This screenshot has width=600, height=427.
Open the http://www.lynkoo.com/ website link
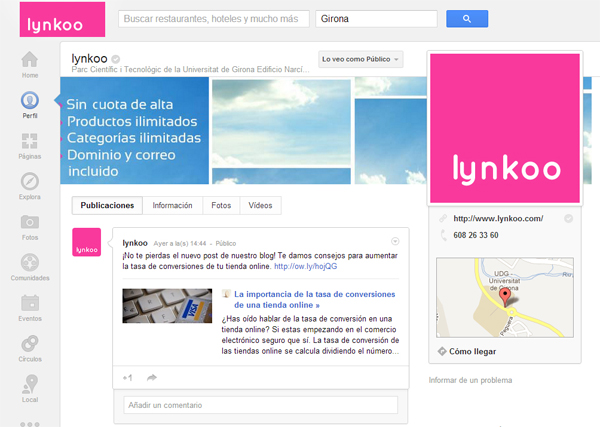[x=498, y=218]
